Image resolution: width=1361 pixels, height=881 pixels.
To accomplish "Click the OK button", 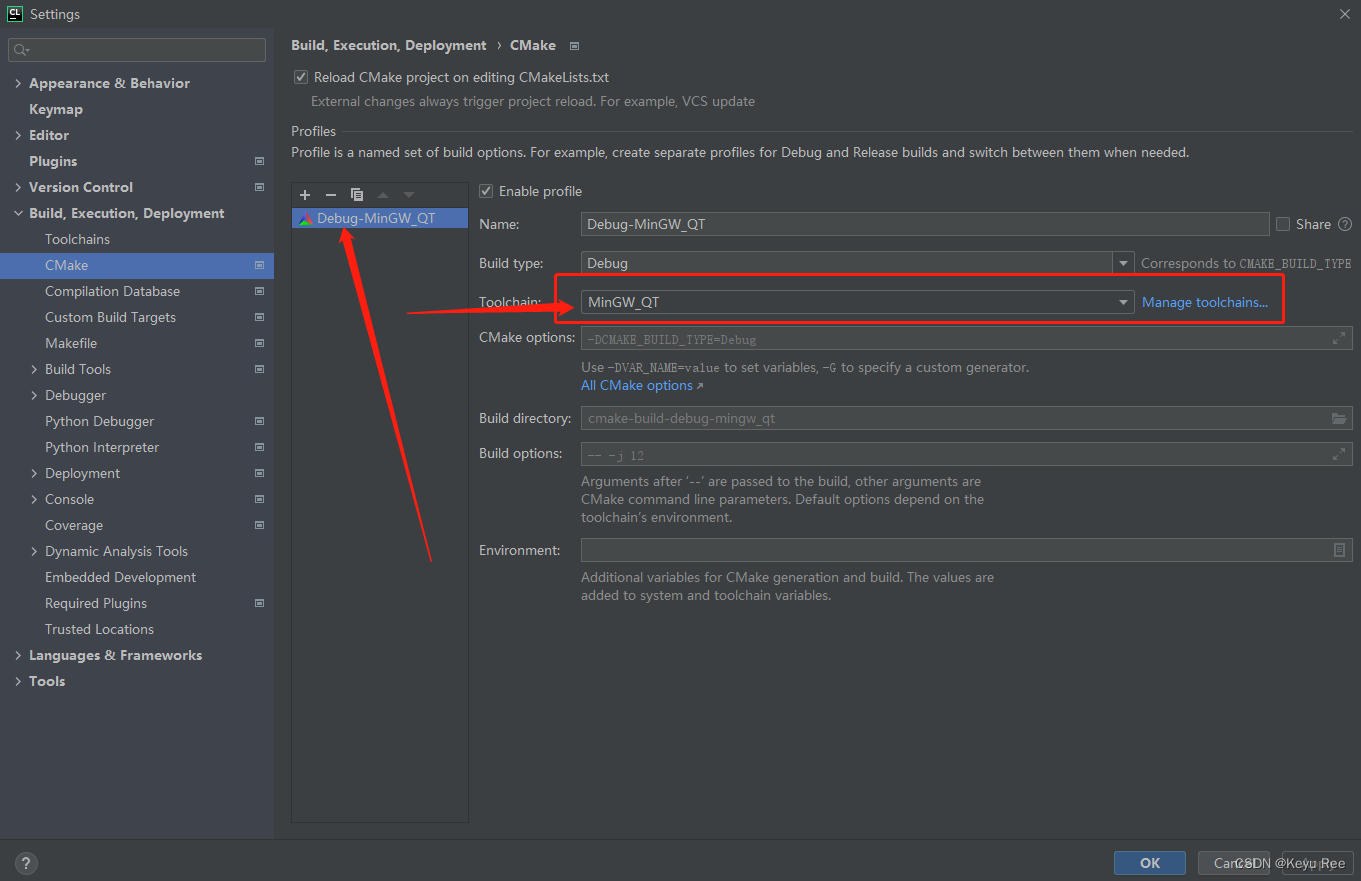I will (x=1150, y=863).
